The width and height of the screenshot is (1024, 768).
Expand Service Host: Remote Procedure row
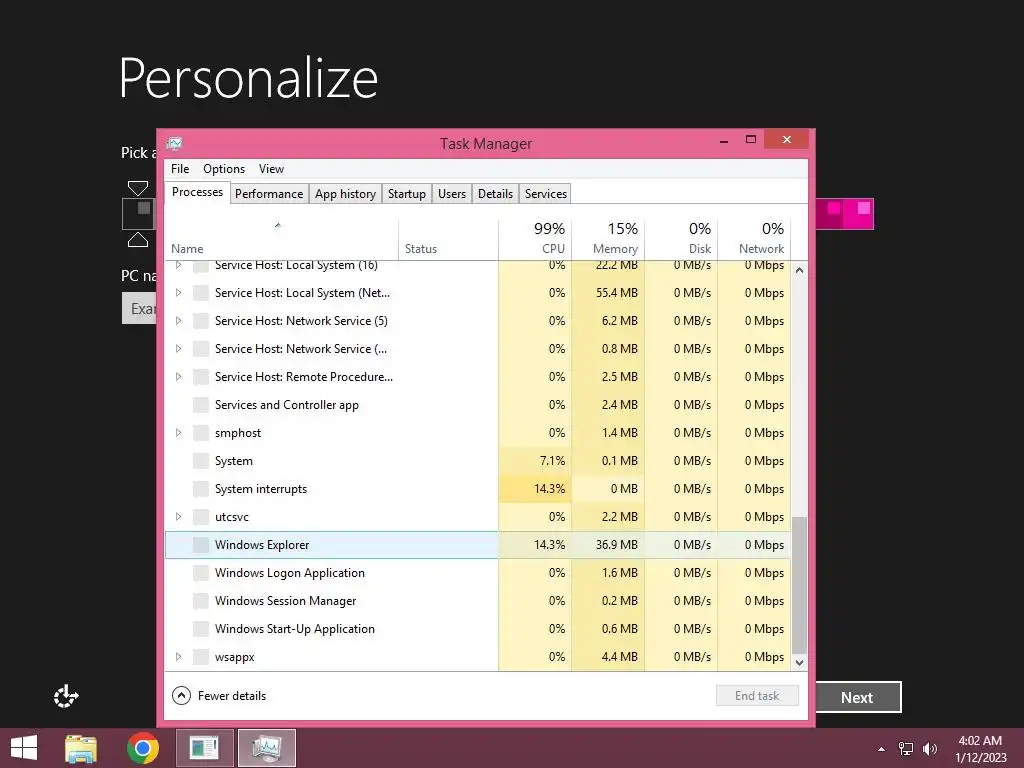[x=178, y=377]
